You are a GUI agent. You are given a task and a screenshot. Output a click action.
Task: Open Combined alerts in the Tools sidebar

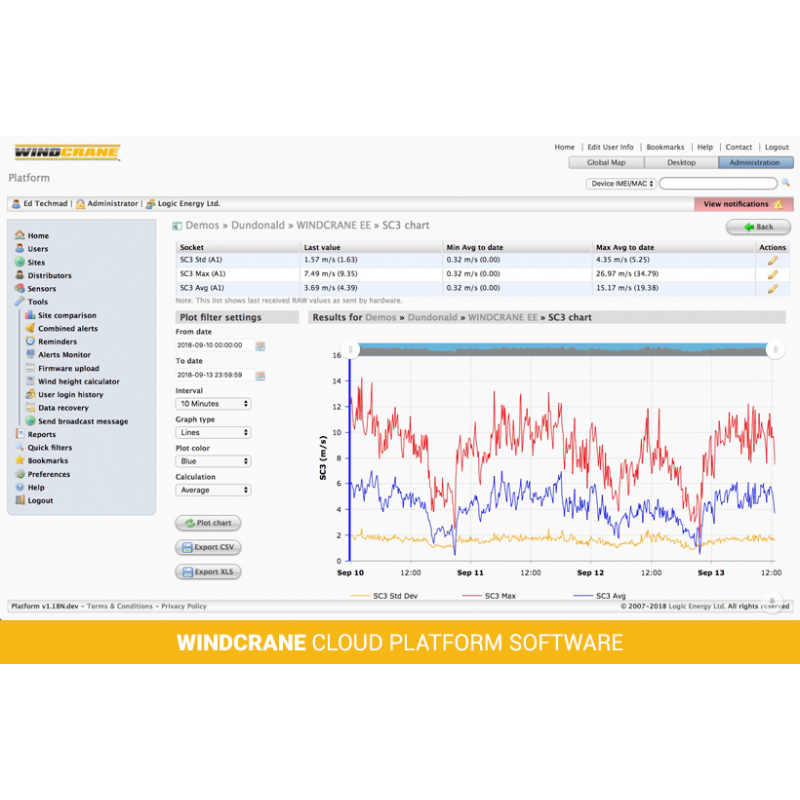point(67,328)
